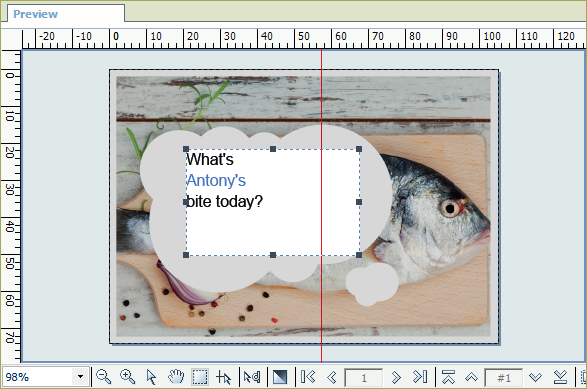Go to the next page
The height and width of the screenshot is (389, 587).
click(396, 377)
